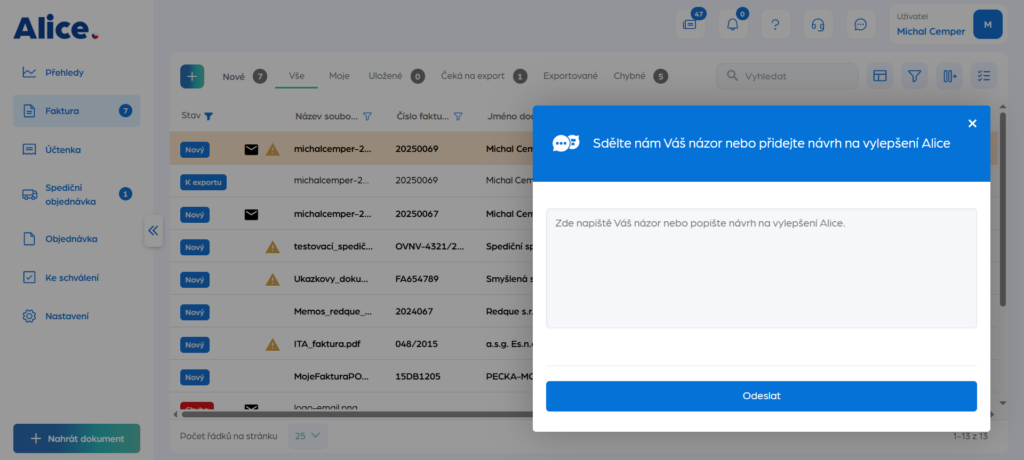Viewport: 1024px width, 460px height.
Task: Switch to the Uložené tab
Action: tap(396, 76)
